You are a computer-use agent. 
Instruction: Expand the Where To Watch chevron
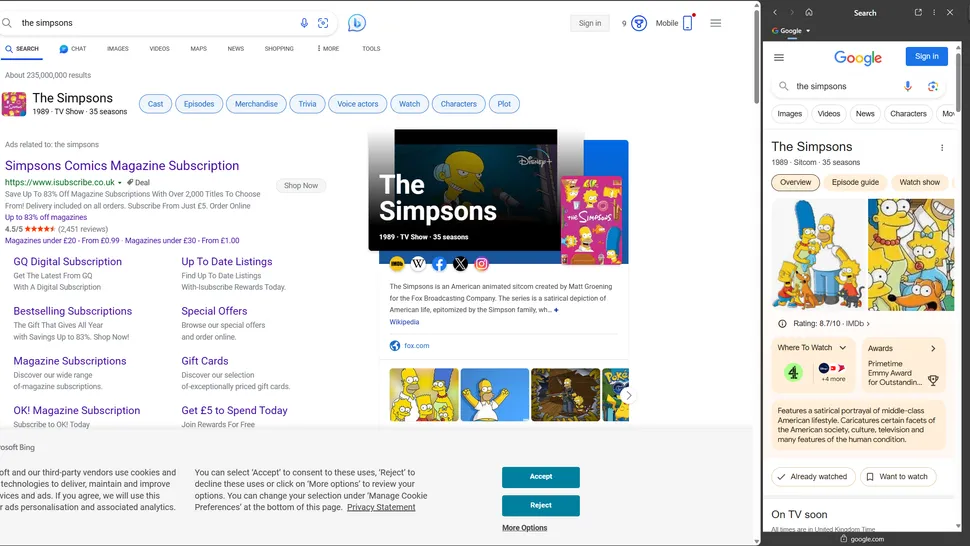tap(843, 348)
